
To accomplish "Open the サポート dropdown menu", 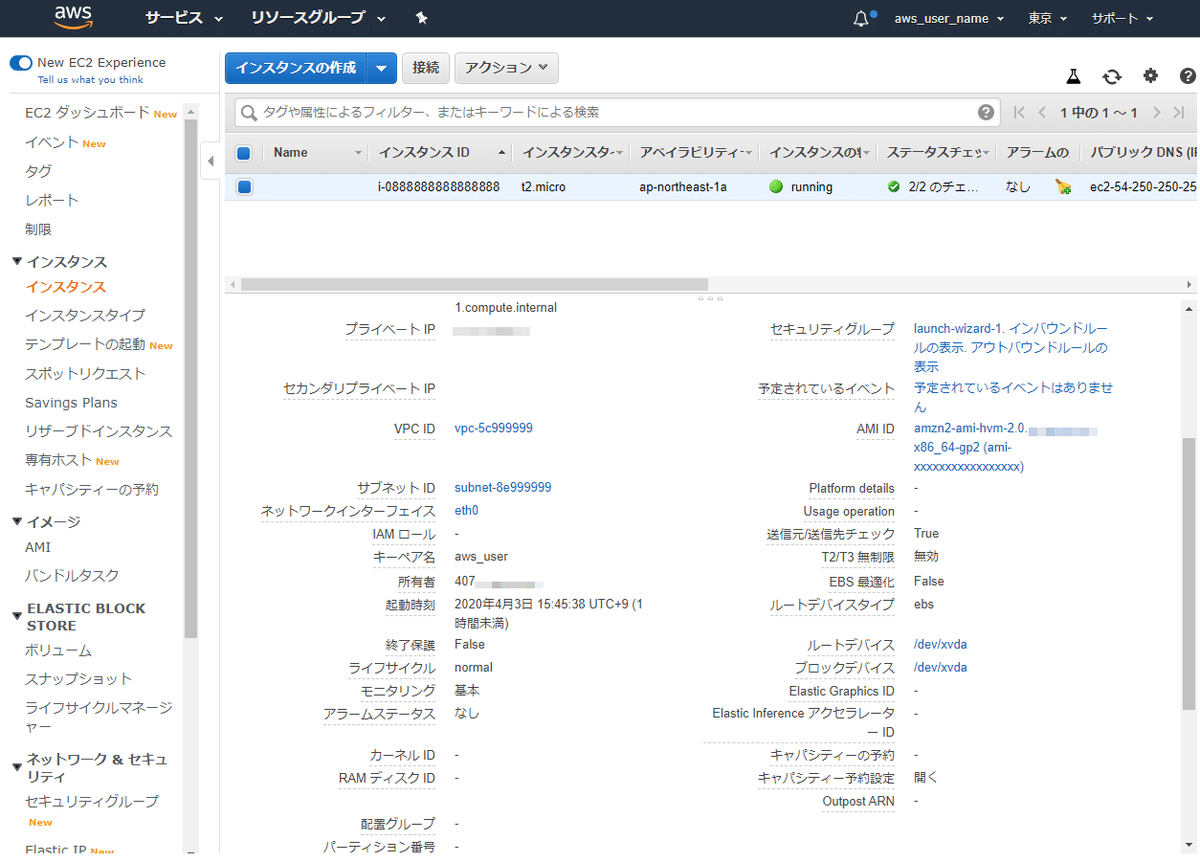I will pos(1122,18).
